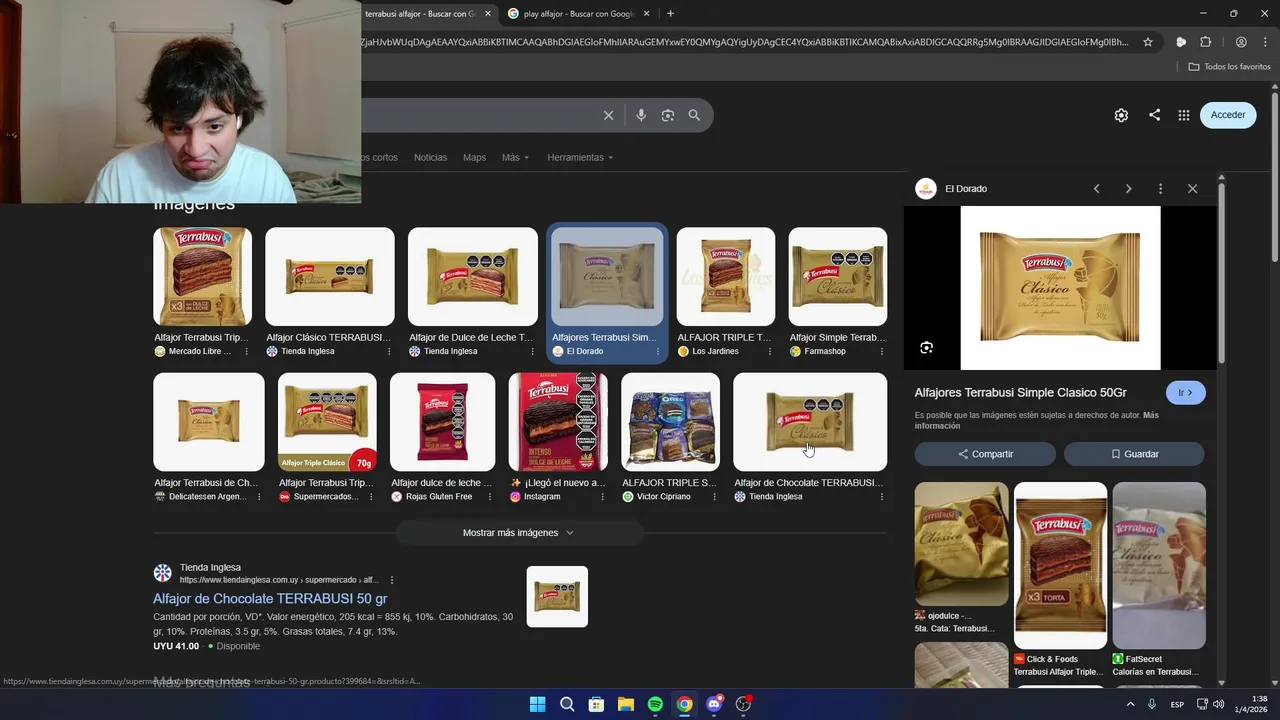The width and height of the screenshot is (1280, 720).
Task: Open the Google apps grid
Action: [x=1184, y=115]
